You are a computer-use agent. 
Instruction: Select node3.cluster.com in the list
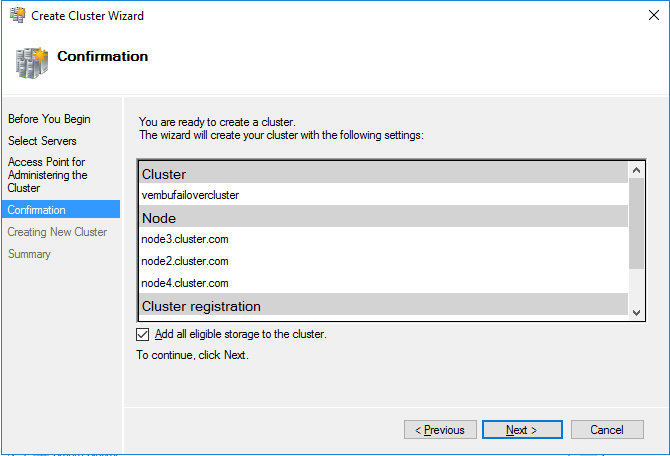tap(185, 239)
